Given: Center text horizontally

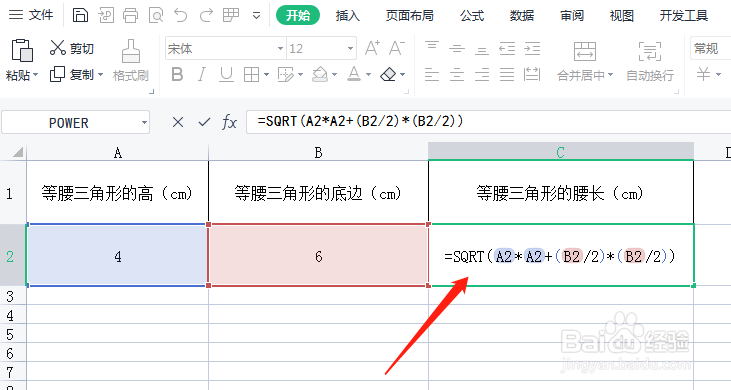Looking at the screenshot, I should (457, 74).
